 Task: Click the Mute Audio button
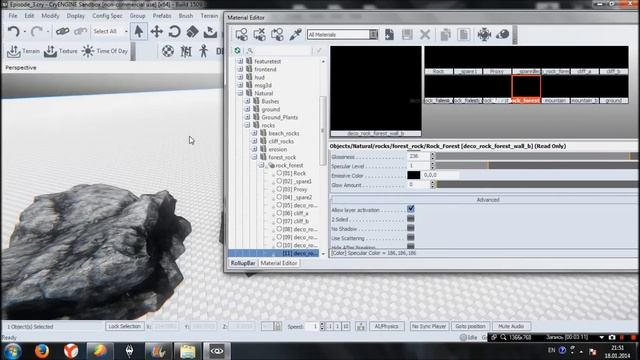point(511,326)
